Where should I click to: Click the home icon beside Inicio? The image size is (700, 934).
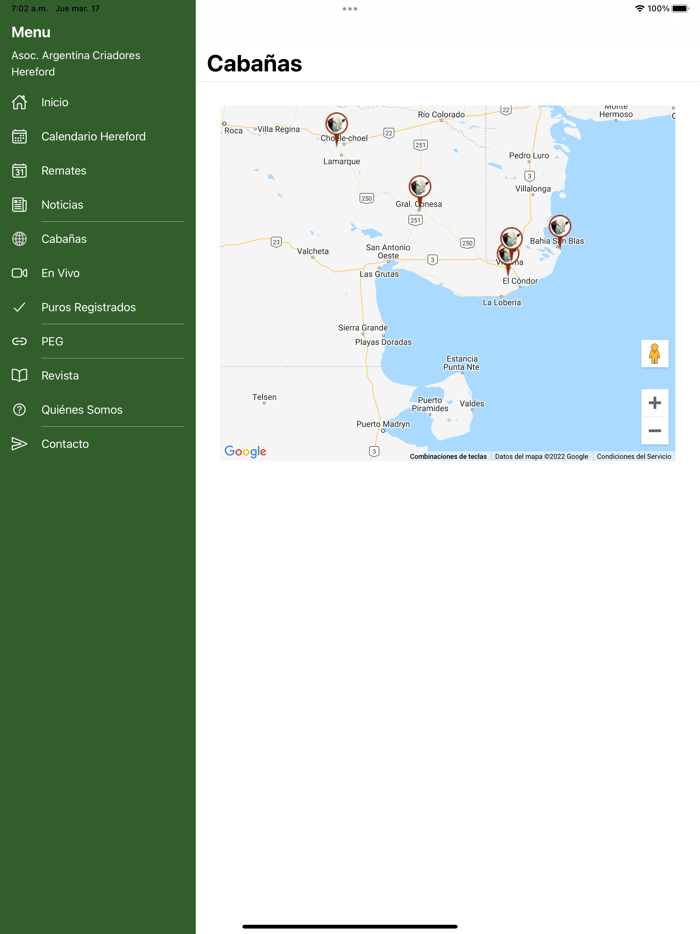coord(19,102)
